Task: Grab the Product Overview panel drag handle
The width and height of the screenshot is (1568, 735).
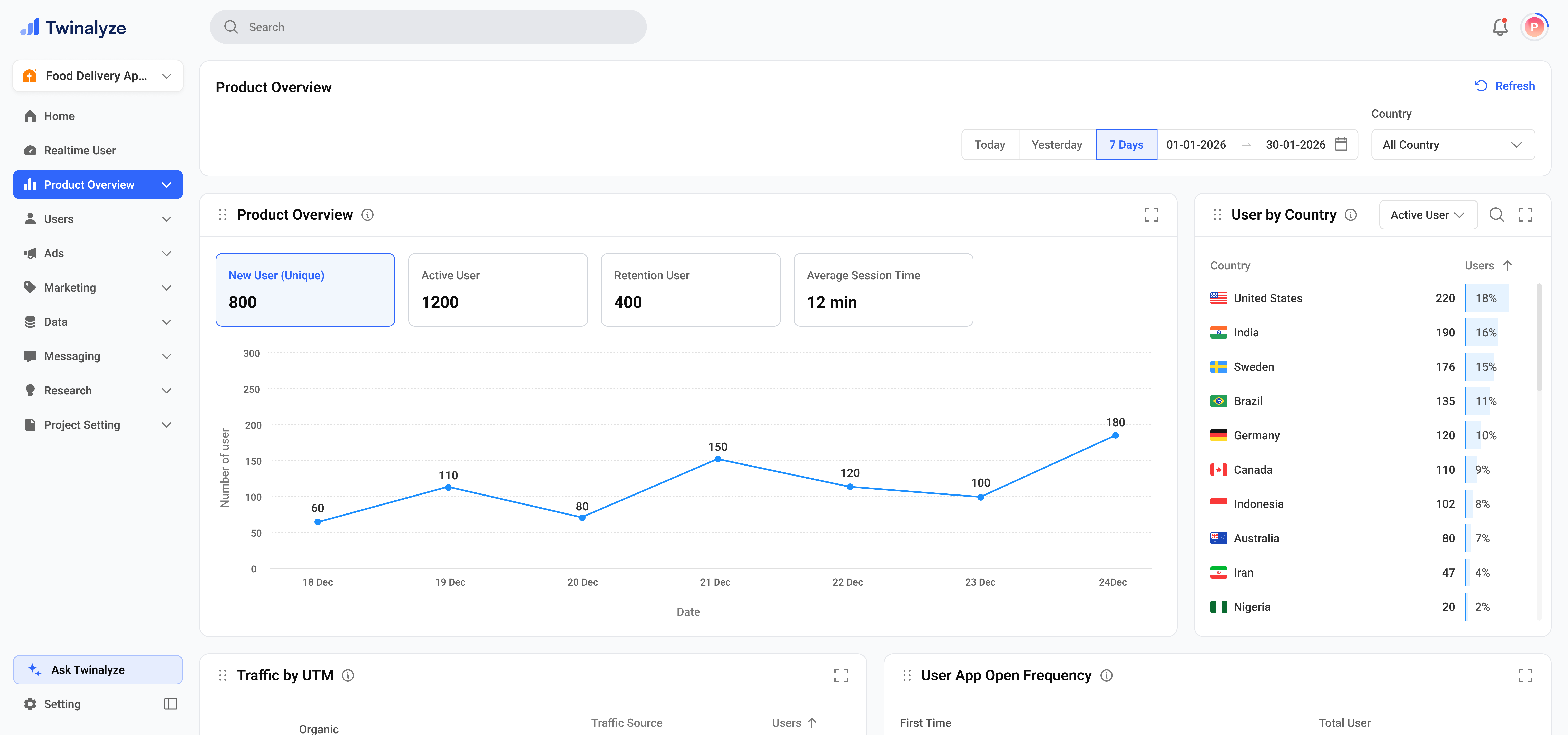Action: [223, 215]
